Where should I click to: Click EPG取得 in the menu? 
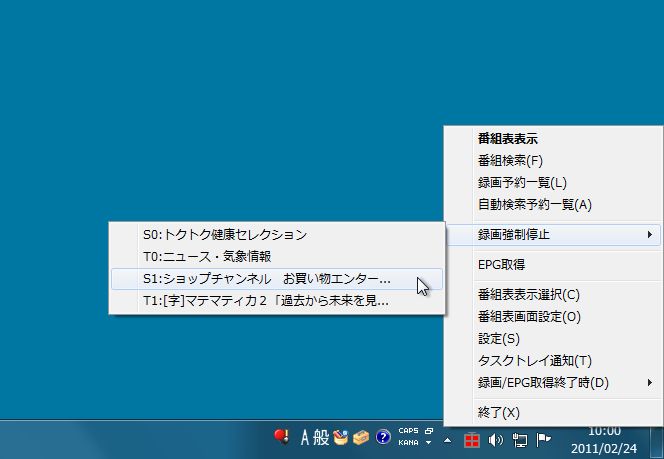554,265
